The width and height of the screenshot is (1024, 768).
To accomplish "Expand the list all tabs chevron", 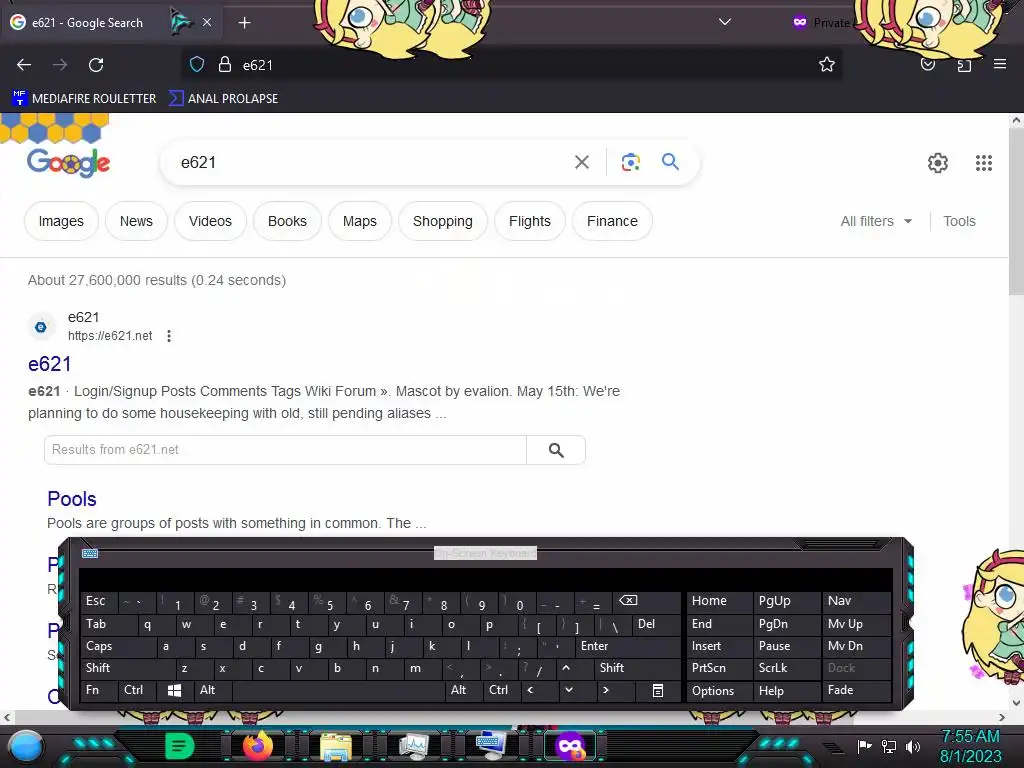I will pyautogui.click(x=724, y=22).
